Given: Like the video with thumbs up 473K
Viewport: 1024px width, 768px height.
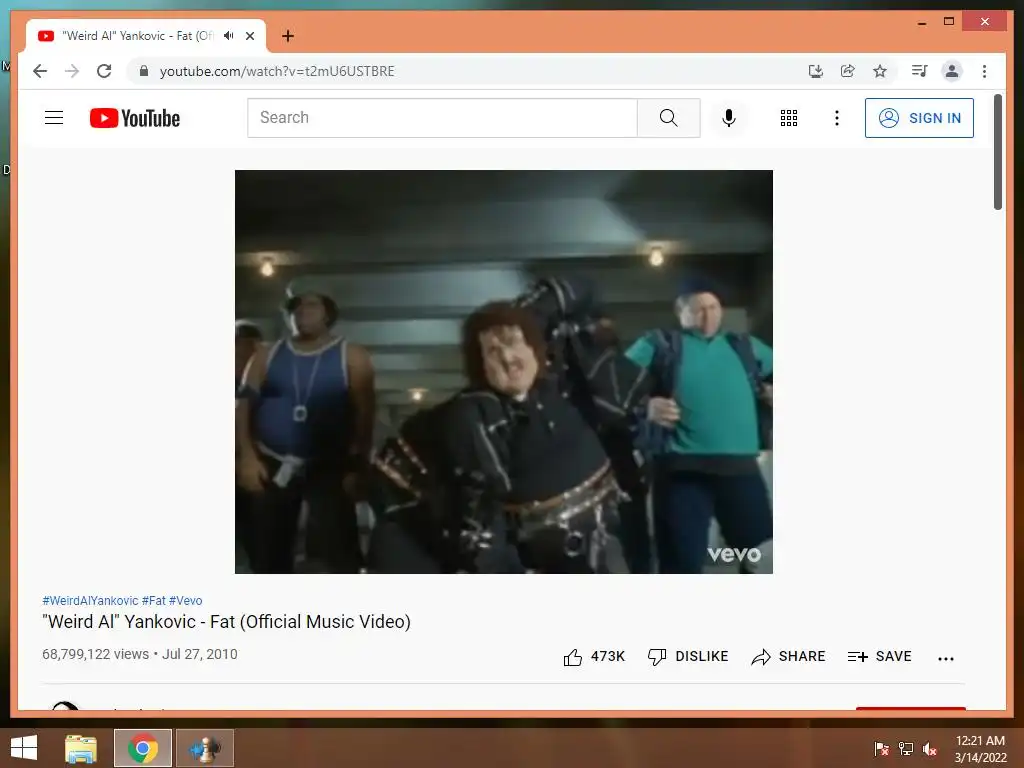Looking at the screenshot, I should (594, 657).
